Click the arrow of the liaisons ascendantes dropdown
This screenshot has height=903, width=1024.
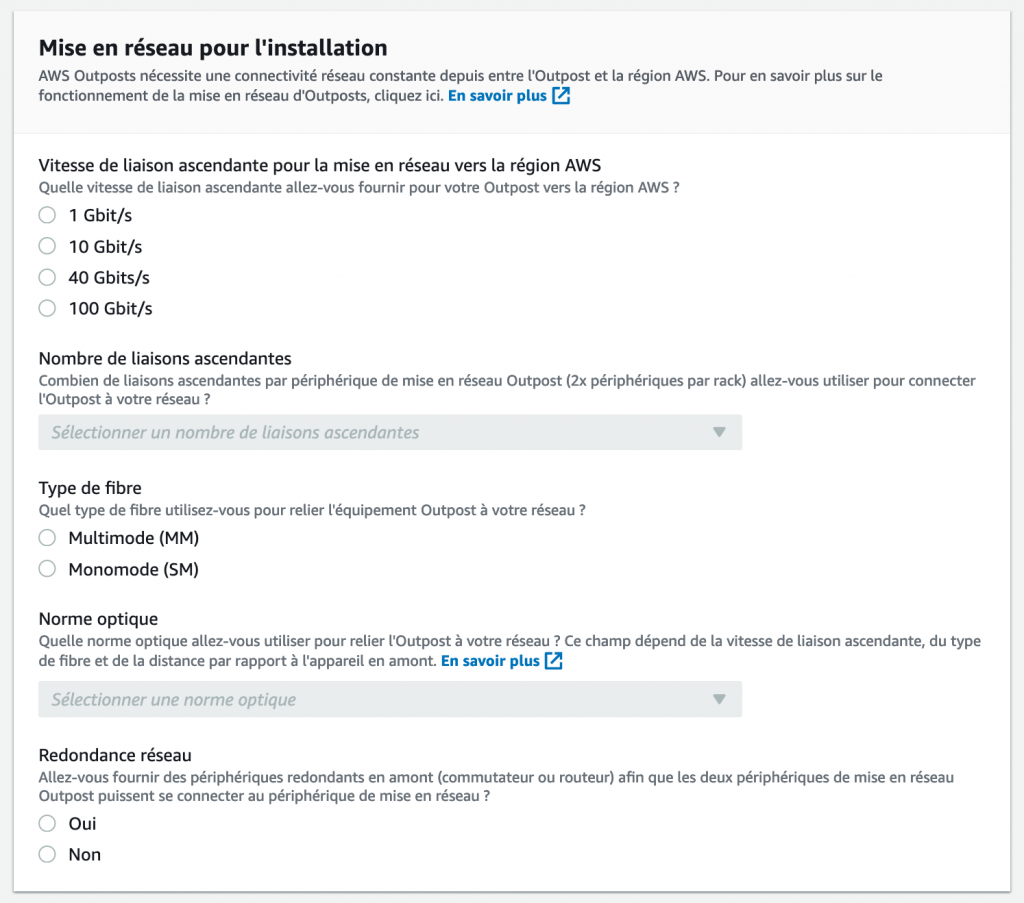click(x=719, y=432)
